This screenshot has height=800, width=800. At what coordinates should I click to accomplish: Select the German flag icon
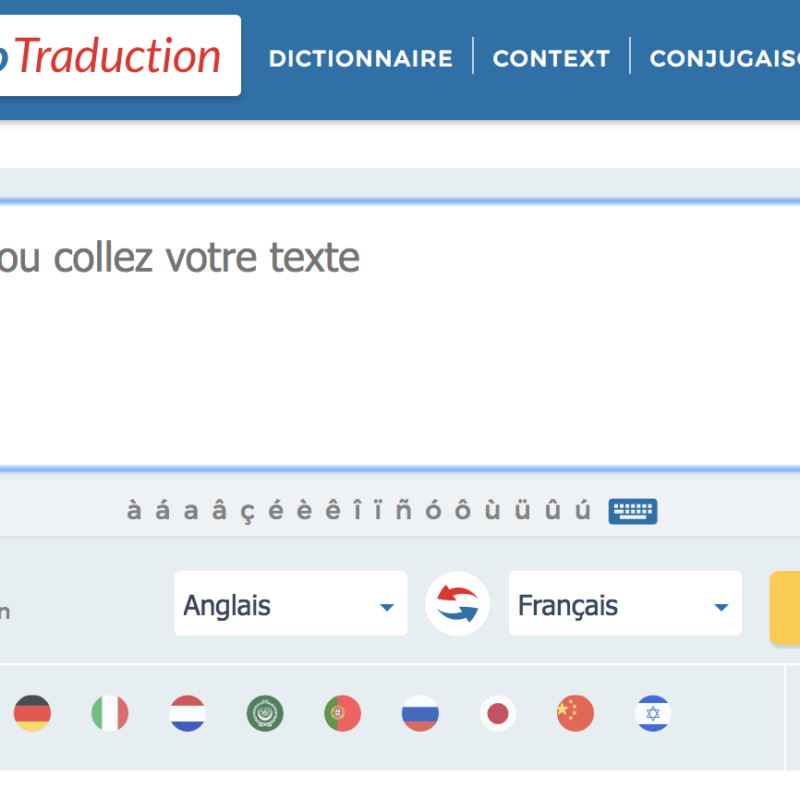pyautogui.click(x=32, y=713)
